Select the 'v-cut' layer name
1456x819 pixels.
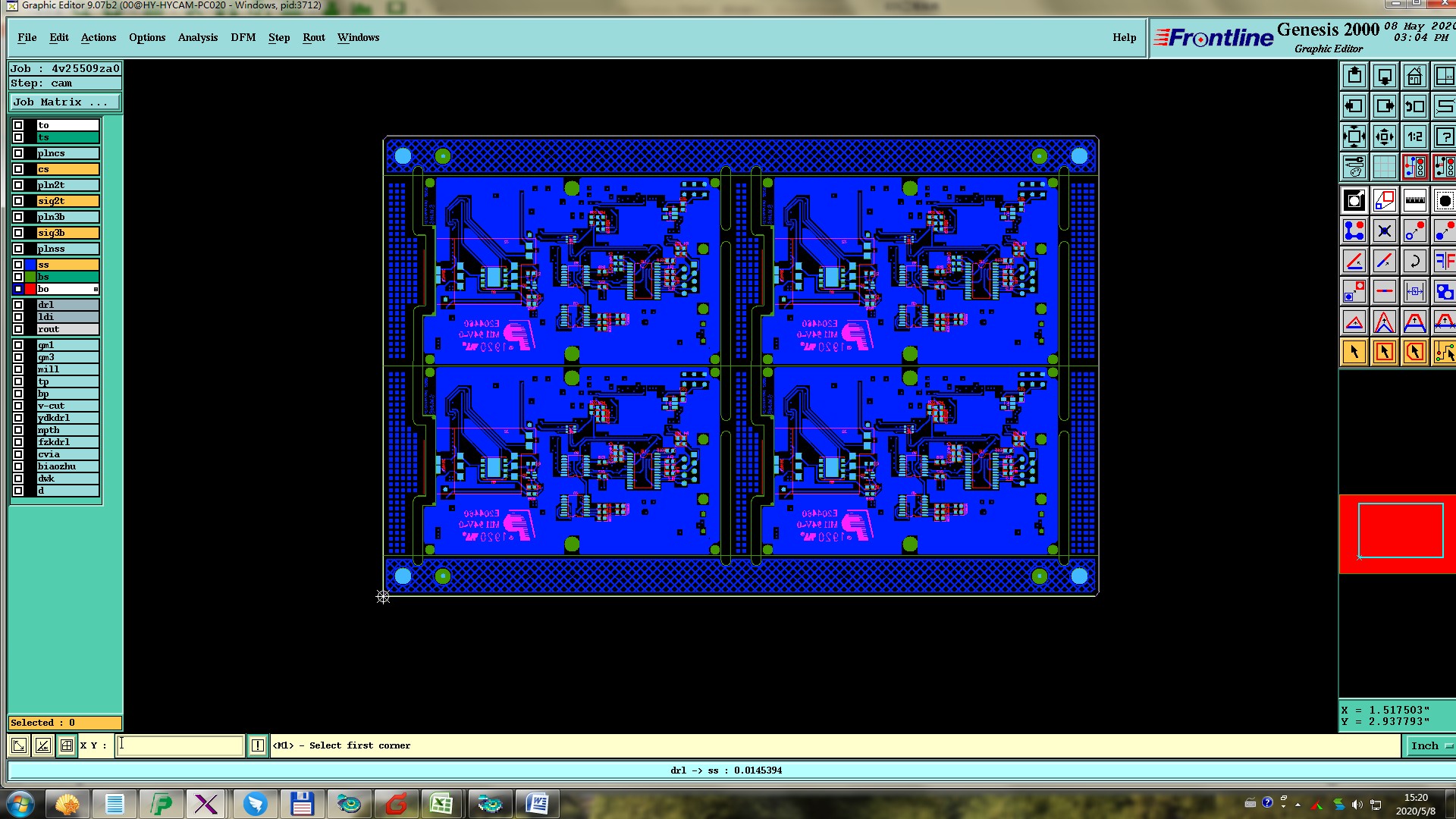click(x=67, y=406)
